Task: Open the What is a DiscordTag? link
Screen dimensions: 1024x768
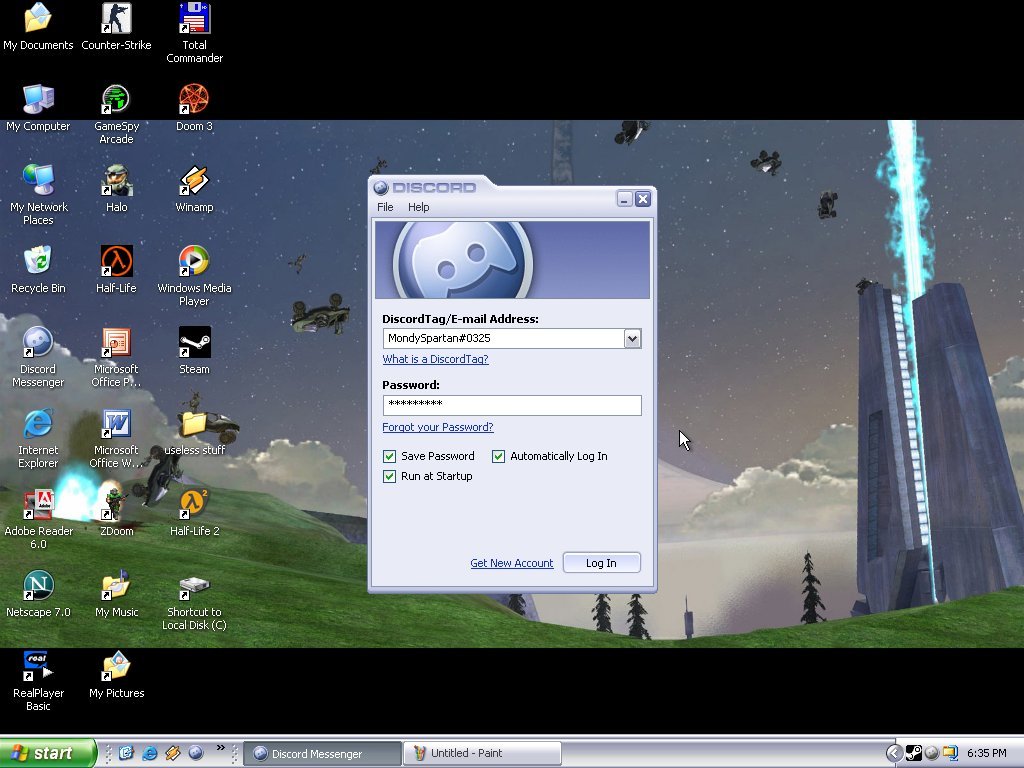Action: click(x=435, y=359)
